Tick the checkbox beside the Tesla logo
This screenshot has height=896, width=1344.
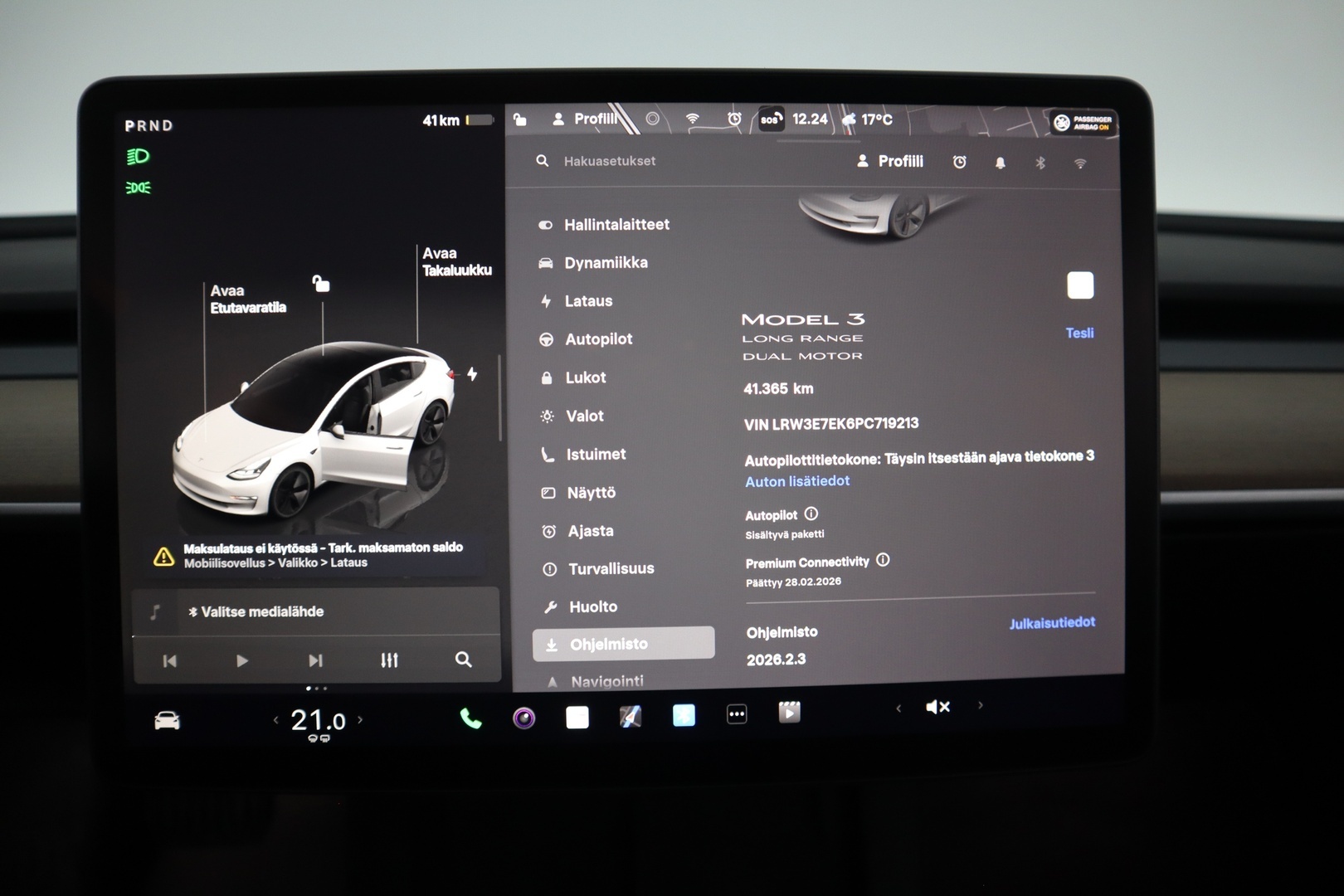click(x=1080, y=285)
